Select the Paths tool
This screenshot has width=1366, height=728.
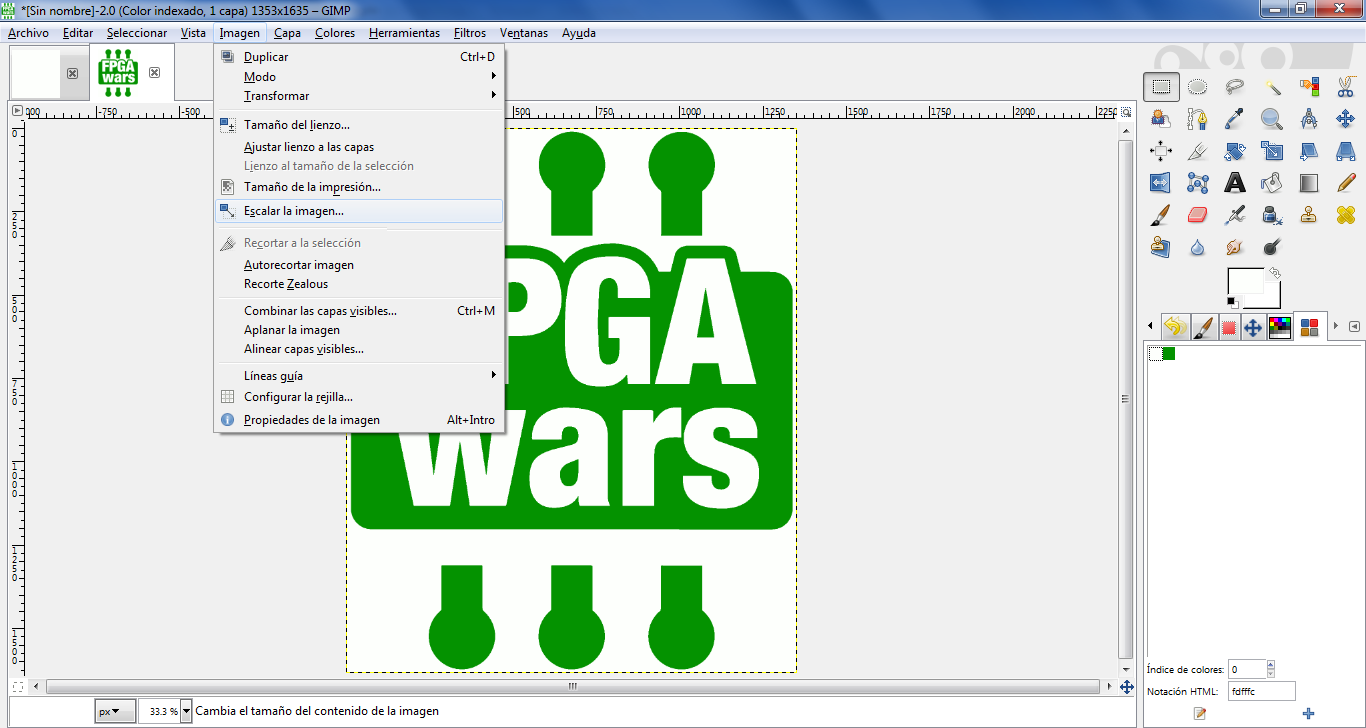tap(1198, 120)
